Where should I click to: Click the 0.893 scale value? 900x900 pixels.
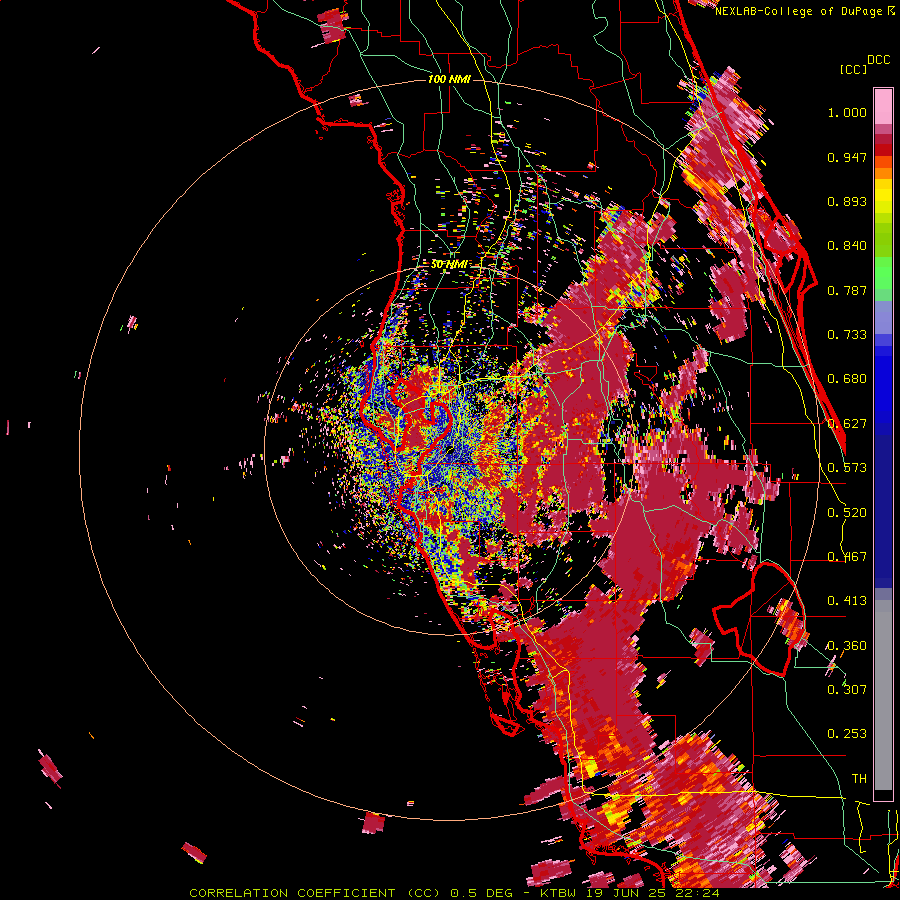pos(847,201)
